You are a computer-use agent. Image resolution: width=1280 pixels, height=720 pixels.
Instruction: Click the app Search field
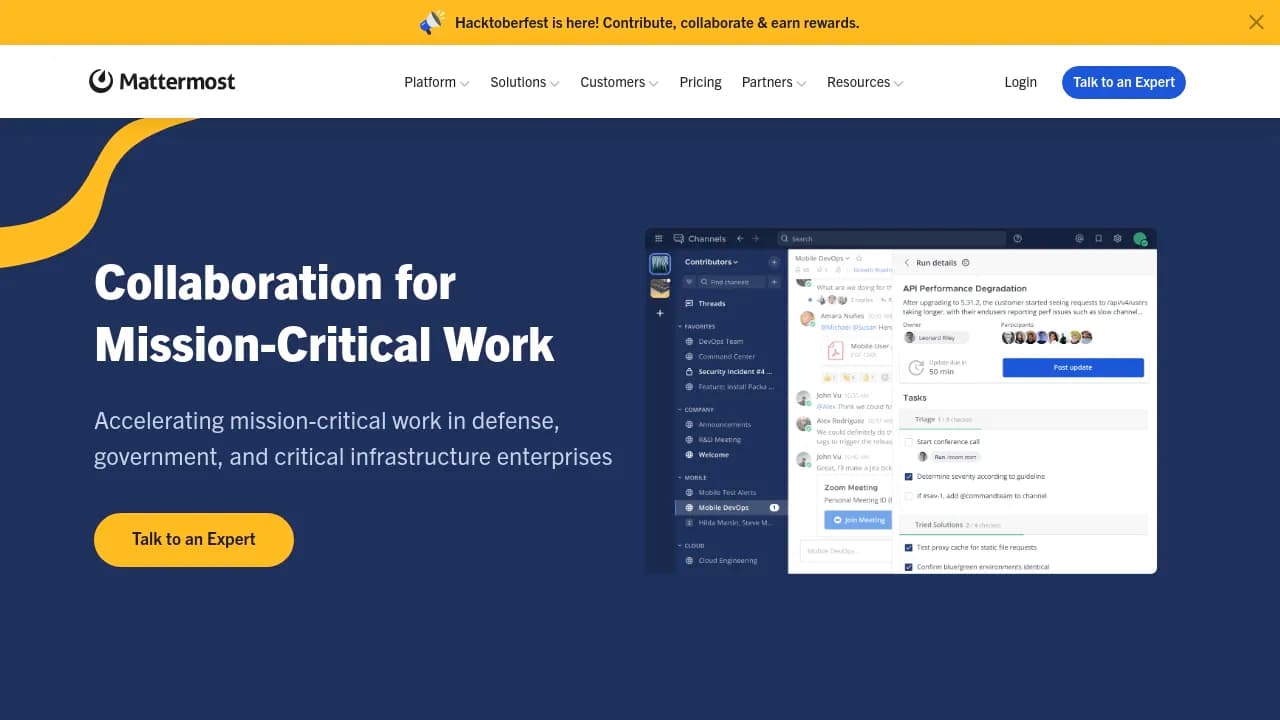[892, 239]
